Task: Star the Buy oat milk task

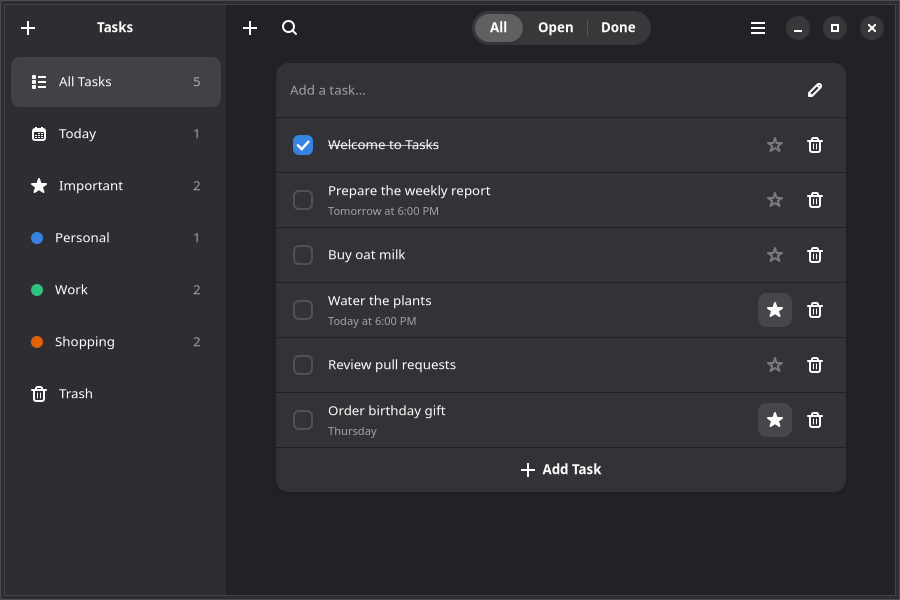Action: (774, 255)
